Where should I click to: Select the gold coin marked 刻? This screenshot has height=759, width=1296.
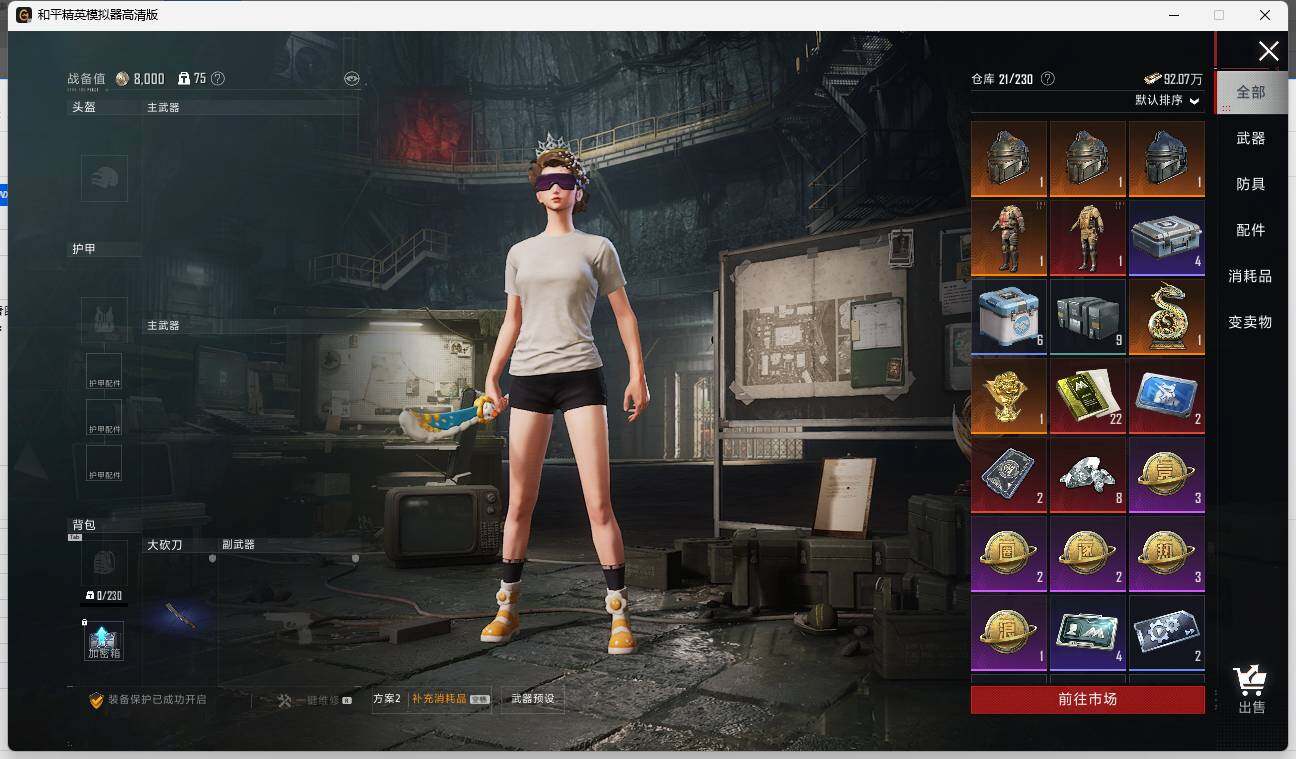[x=1167, y=553]
